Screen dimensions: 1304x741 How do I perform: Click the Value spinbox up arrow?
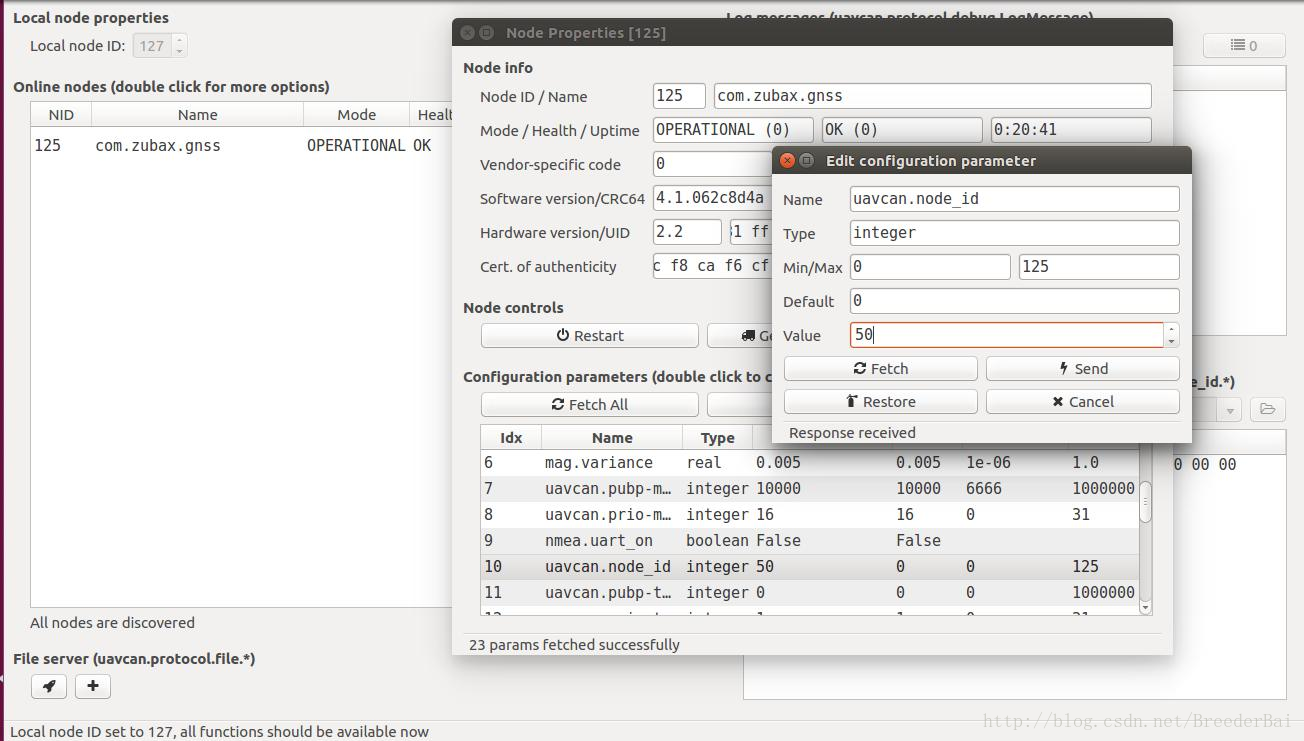coord(1172,329)
